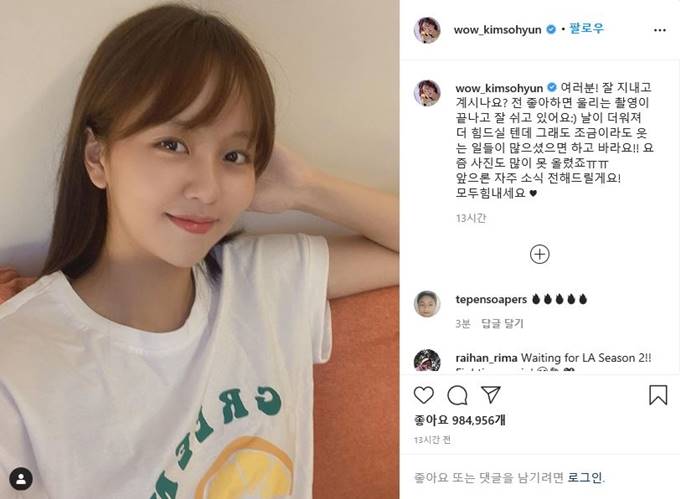View likes list 좋아요 984,956개
Image resolution: width=680 pixels, height=499 pixels.
tap(460, 420)
